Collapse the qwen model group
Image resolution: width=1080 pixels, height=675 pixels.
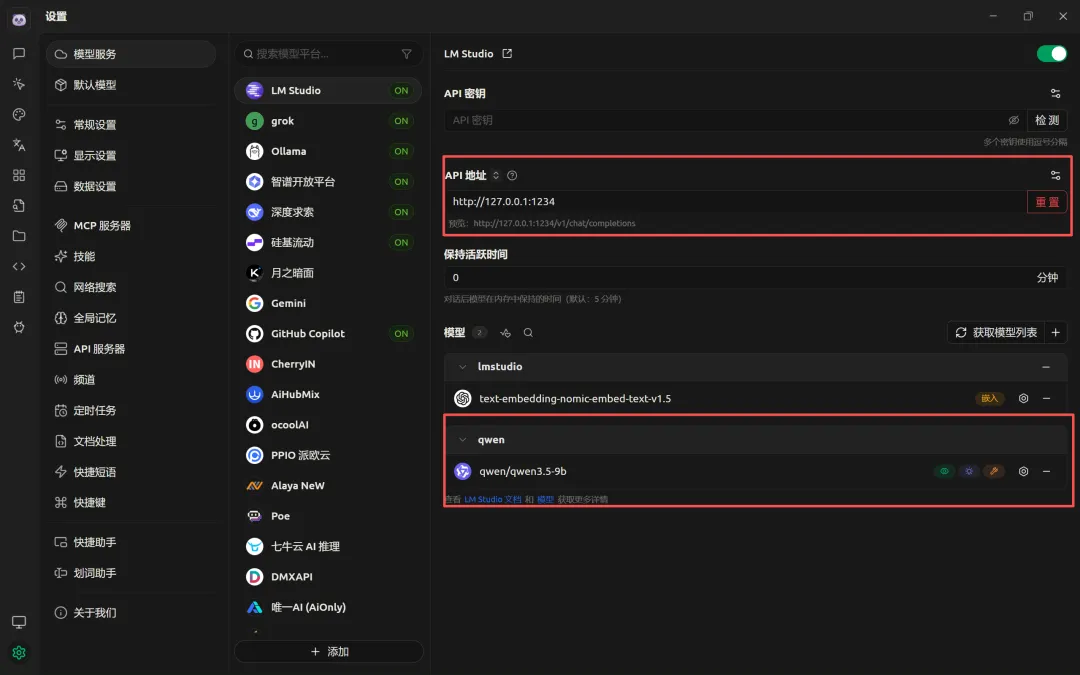(x=463, y=439)
